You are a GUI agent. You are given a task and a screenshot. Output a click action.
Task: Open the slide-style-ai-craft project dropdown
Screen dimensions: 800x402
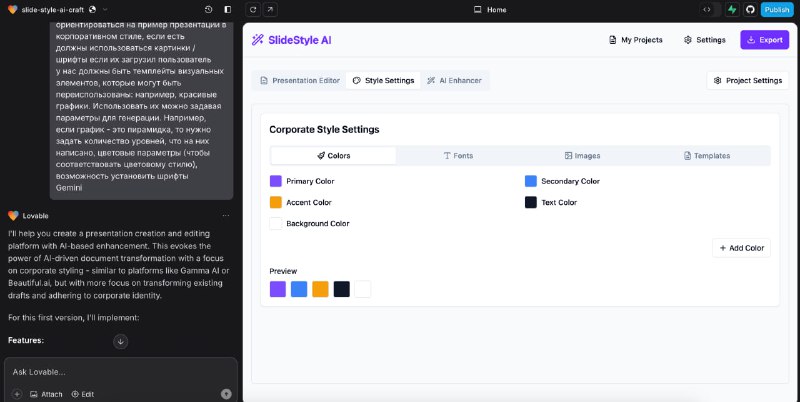click(105, 9)
